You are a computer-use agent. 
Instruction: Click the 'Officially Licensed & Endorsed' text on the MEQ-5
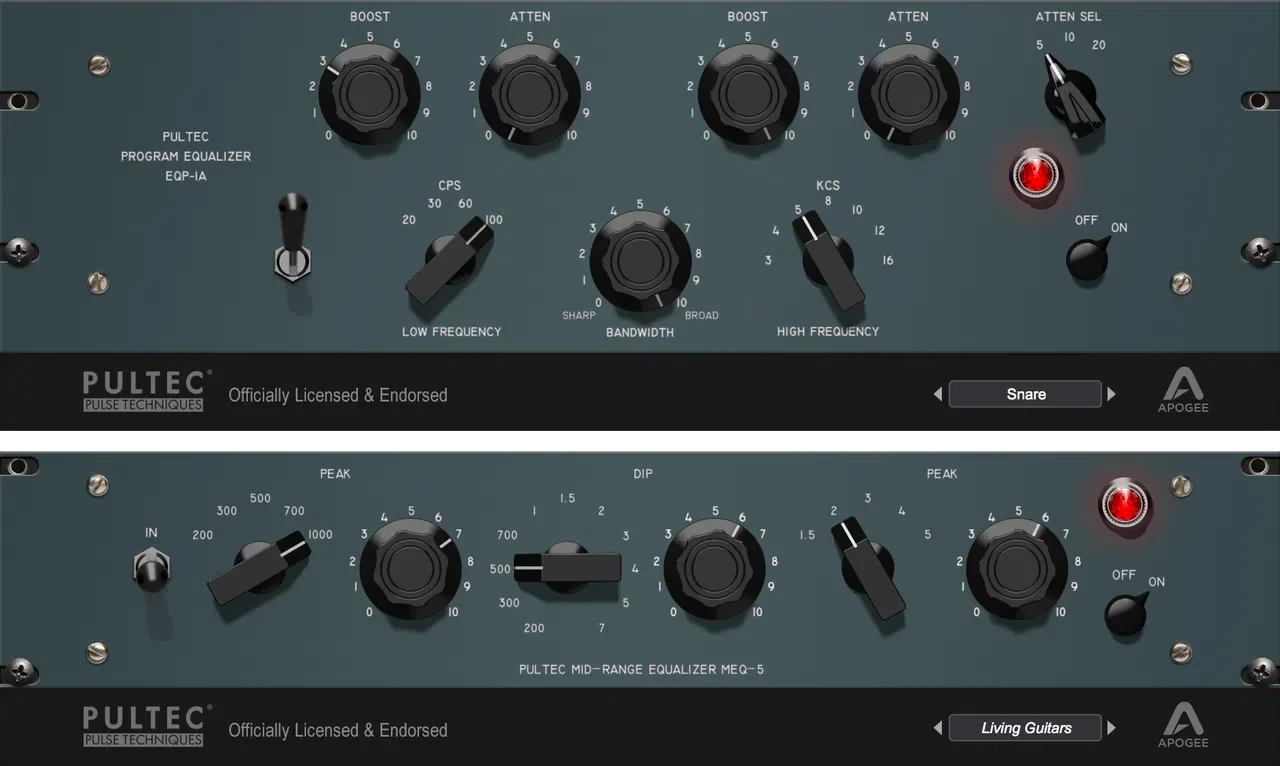tap(338, 730)
